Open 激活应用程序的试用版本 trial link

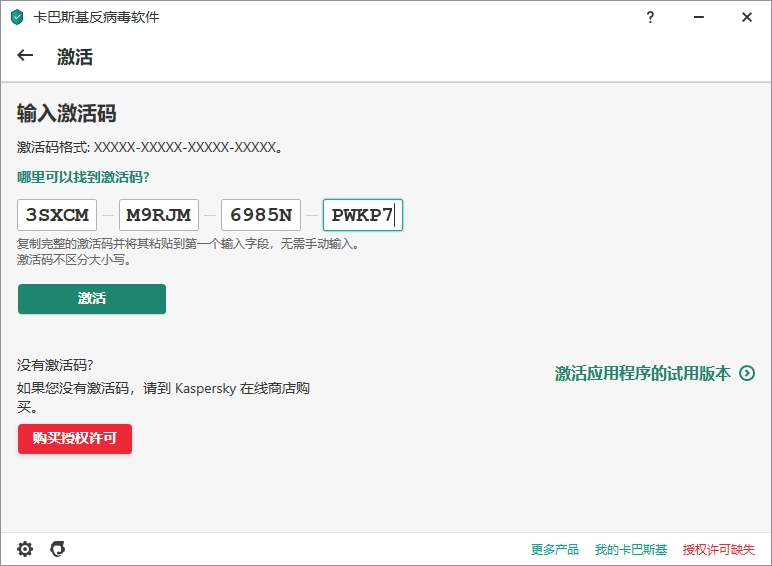coord(643,373)
